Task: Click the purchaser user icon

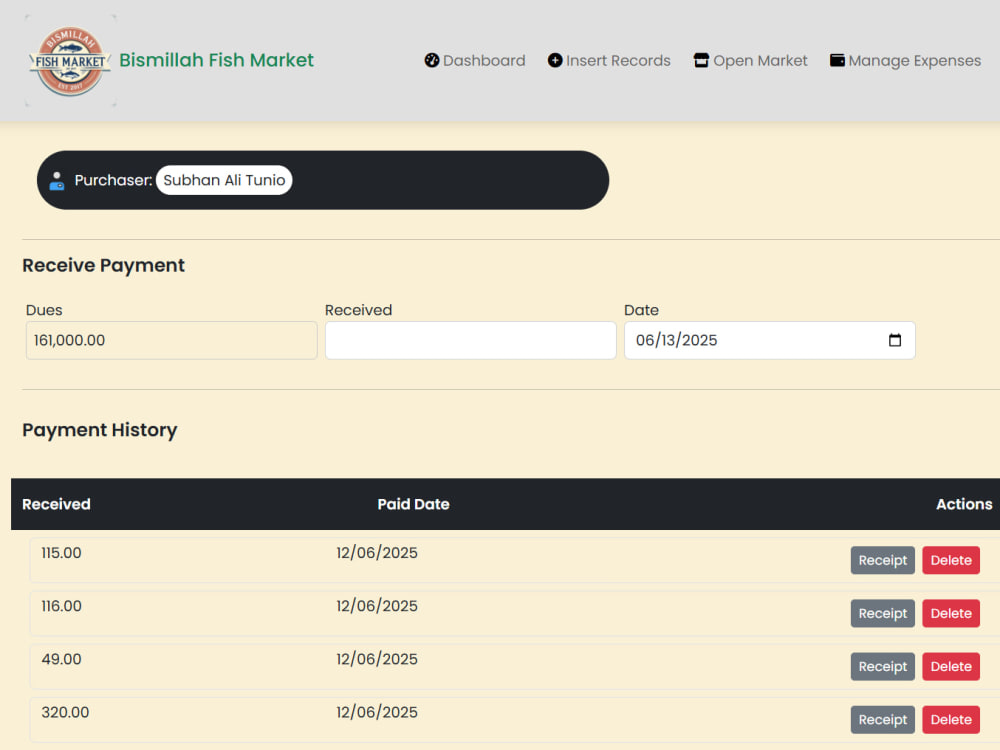Action: 57,180
